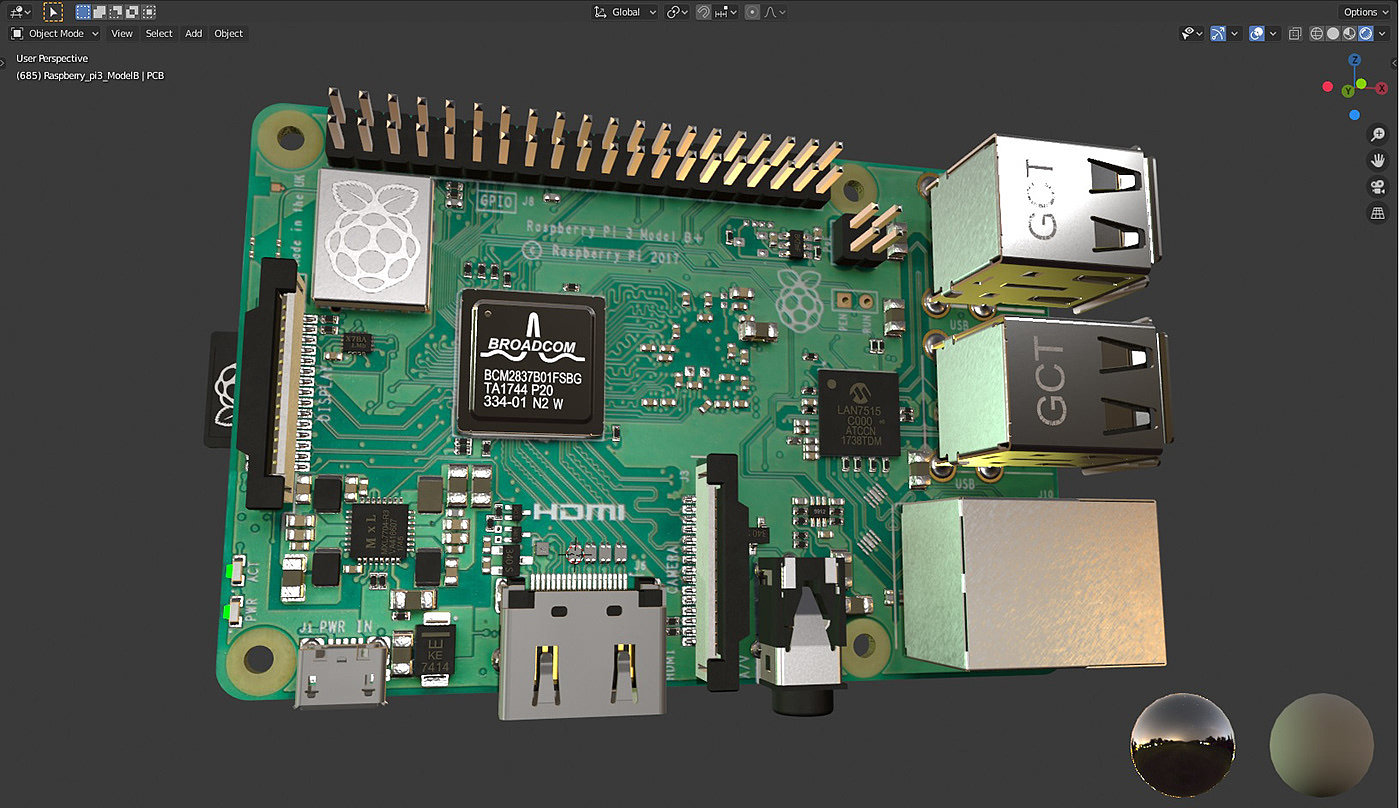The width and height of the screenshot is (1400, 808).
Task: Click the Move view hand icon
Action: (1378, 159)
